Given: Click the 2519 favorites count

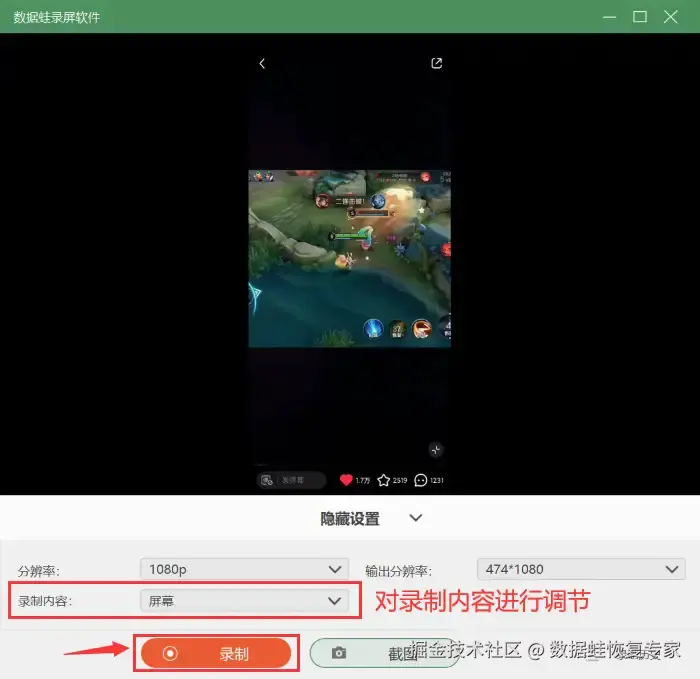Looking at the screenshot, I should [x=400, y=480].
